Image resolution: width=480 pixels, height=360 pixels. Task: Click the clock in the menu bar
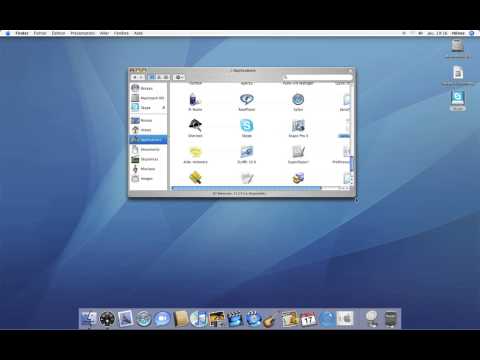[437, 33]
